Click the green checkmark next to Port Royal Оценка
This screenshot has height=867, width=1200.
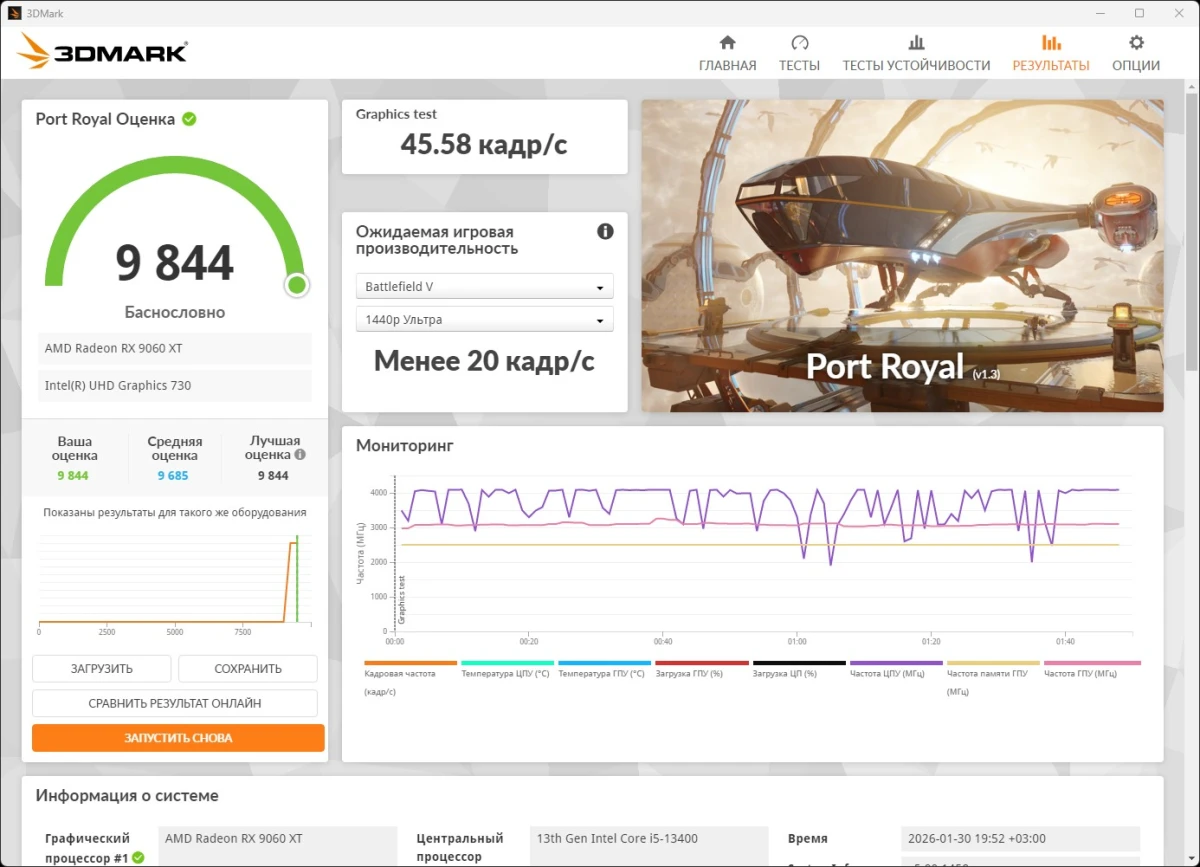[x=188, y=118]
